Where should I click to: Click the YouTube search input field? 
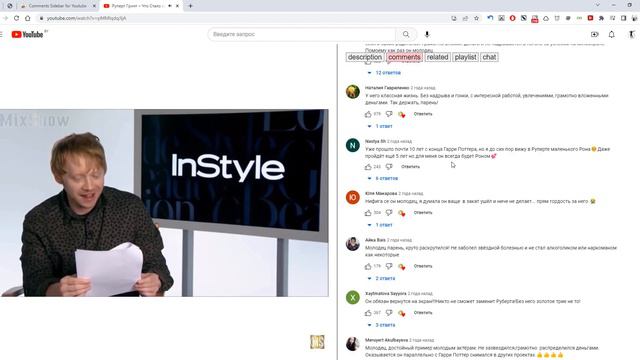point(302,35)
